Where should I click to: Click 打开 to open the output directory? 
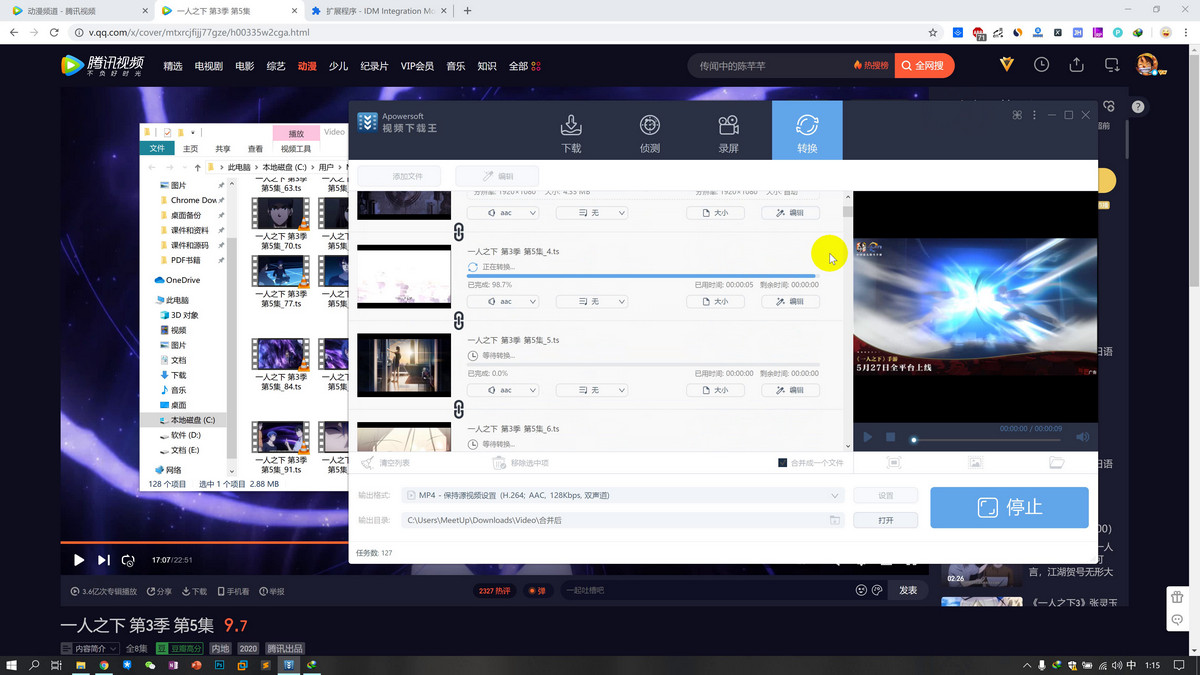tap(884, 520)
